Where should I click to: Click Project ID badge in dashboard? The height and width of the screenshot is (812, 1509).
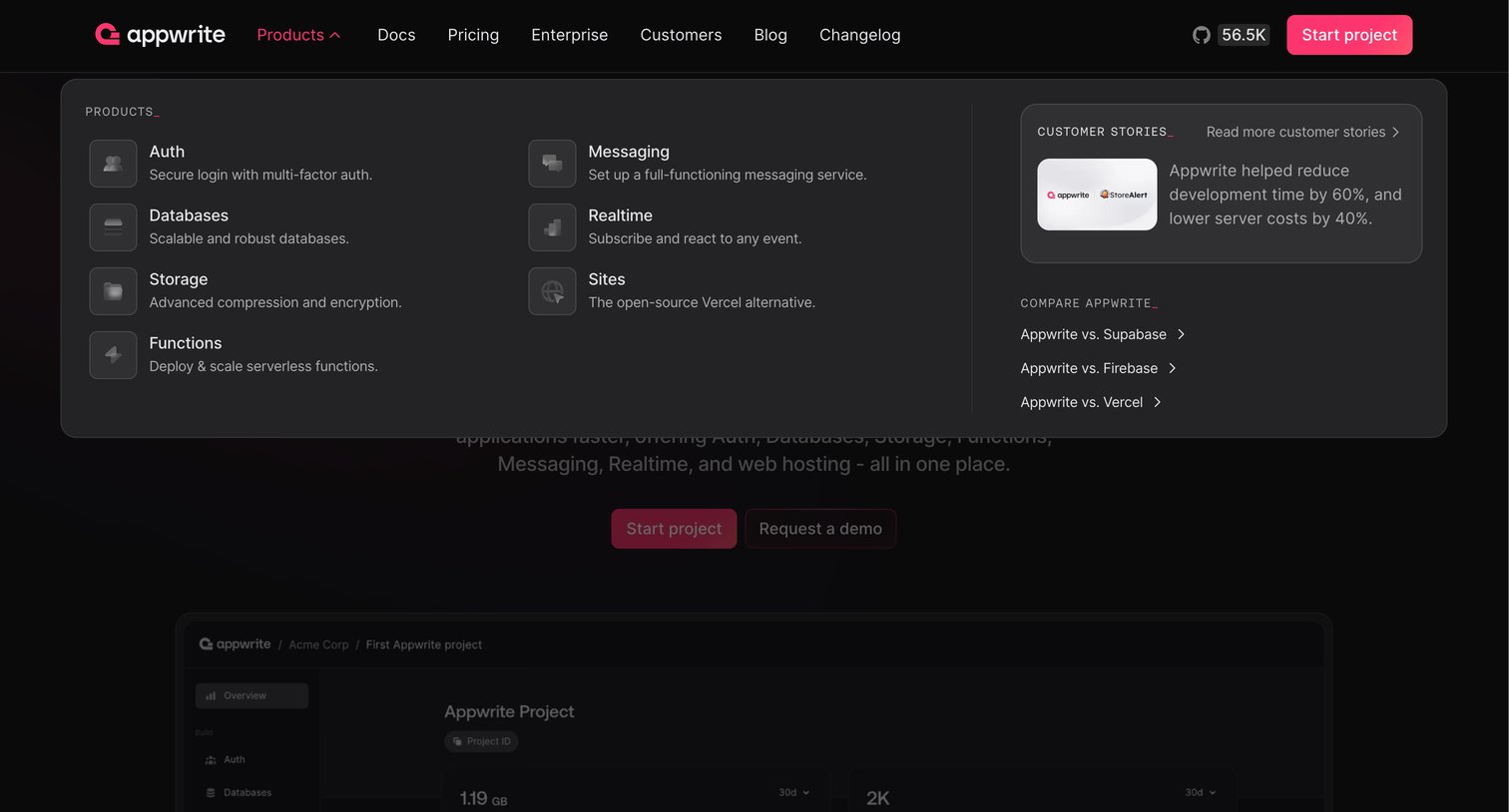tap(481, 741)
